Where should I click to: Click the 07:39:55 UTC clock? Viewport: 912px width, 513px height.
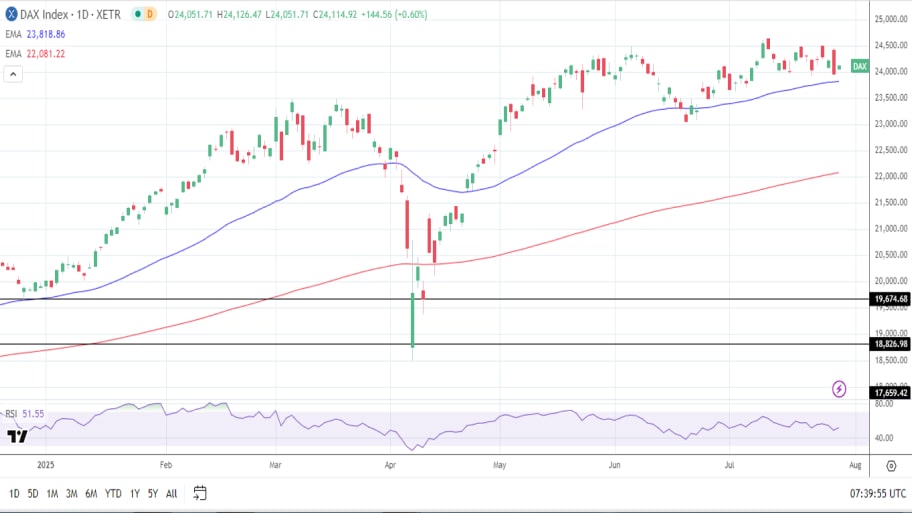(x=878, y=493)
